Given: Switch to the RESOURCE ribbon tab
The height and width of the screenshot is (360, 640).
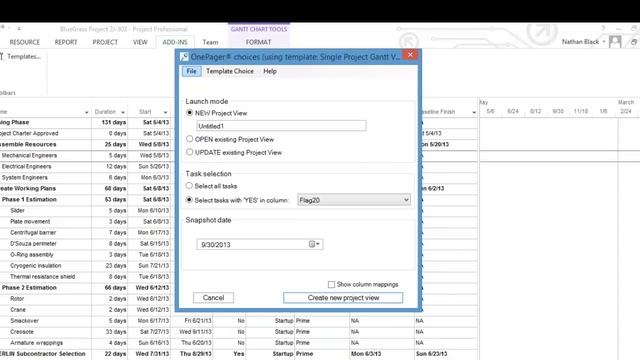Looking at the screenshot, I should [x=24, y=42].
